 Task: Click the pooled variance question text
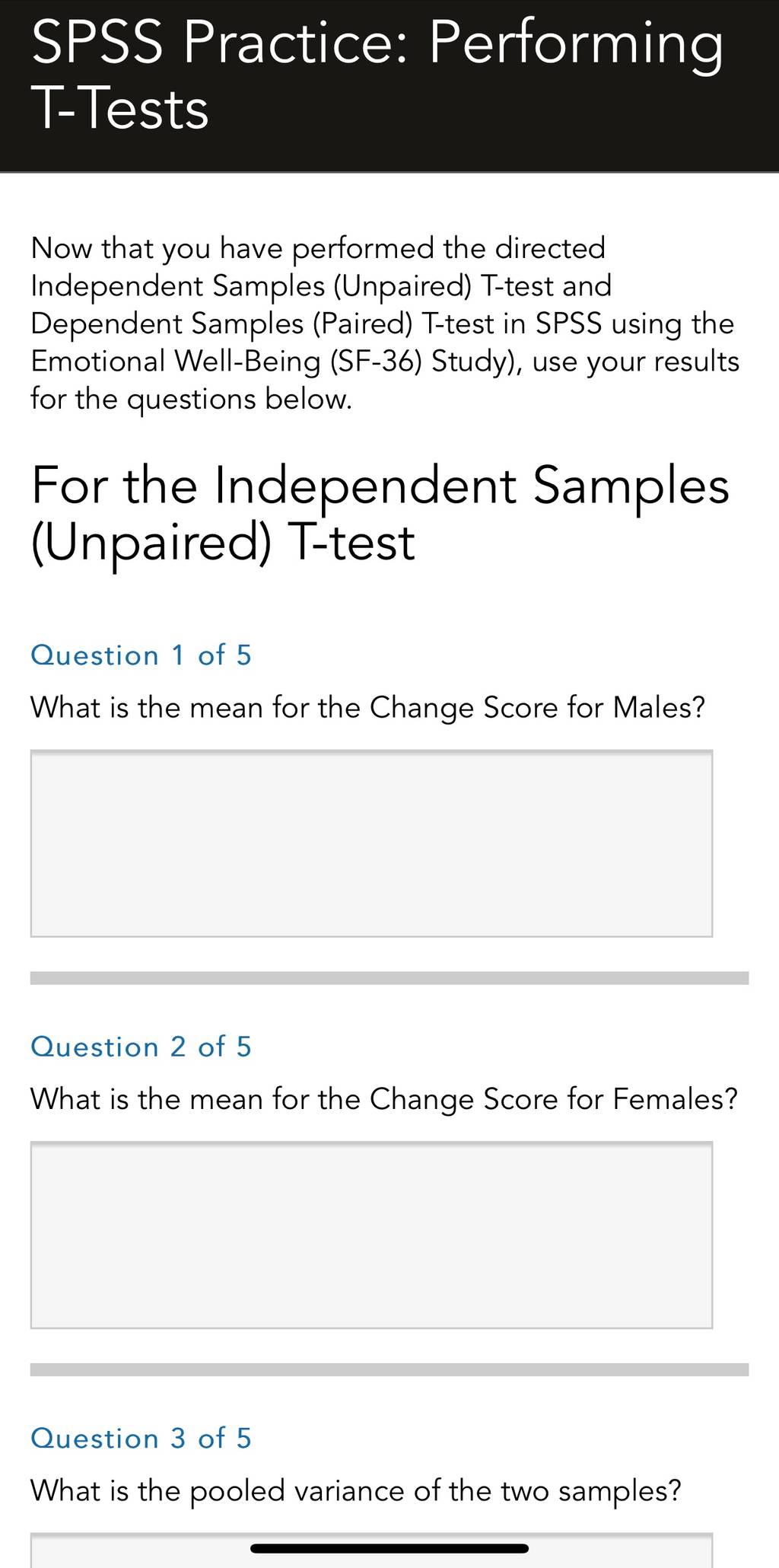pos(355,1490)
